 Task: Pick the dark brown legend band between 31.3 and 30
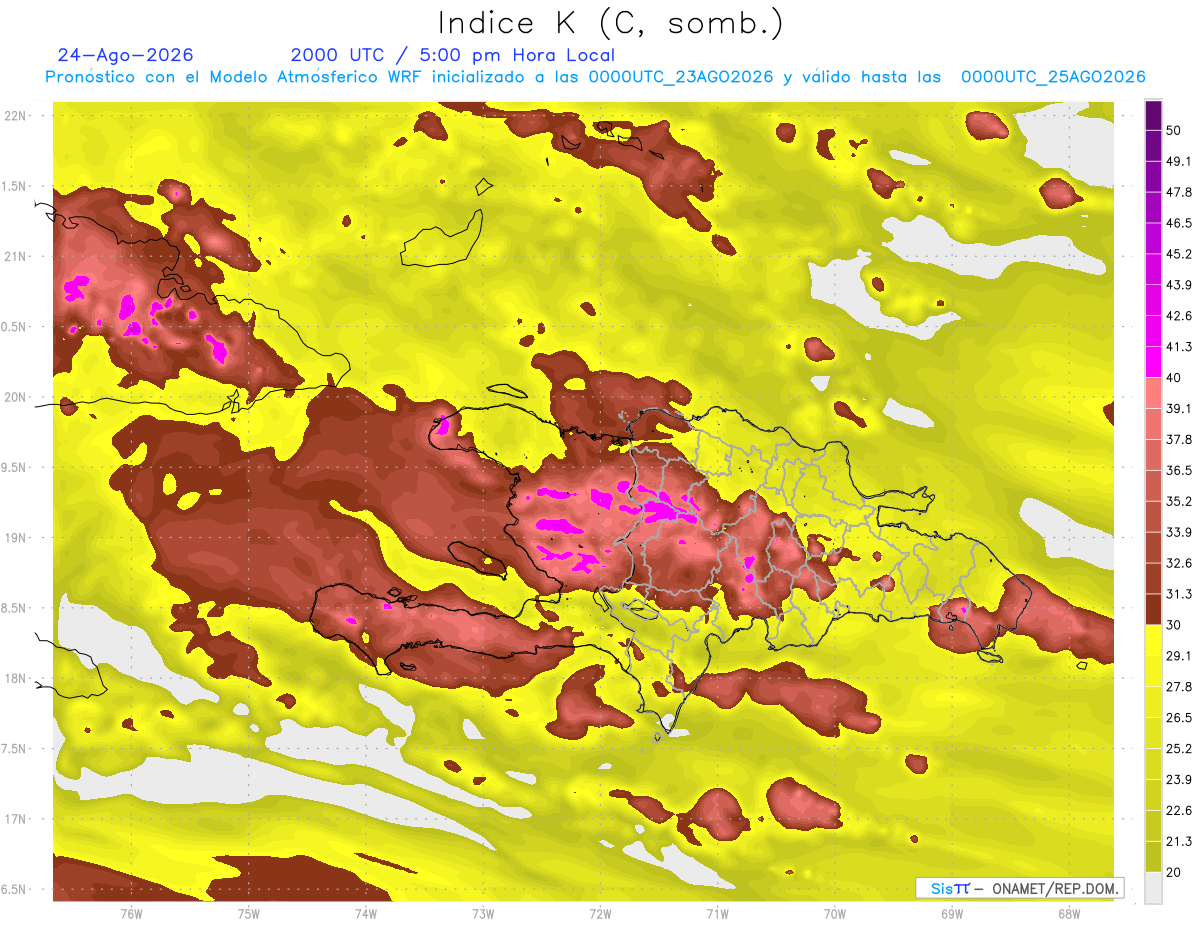click(1153, 609)
